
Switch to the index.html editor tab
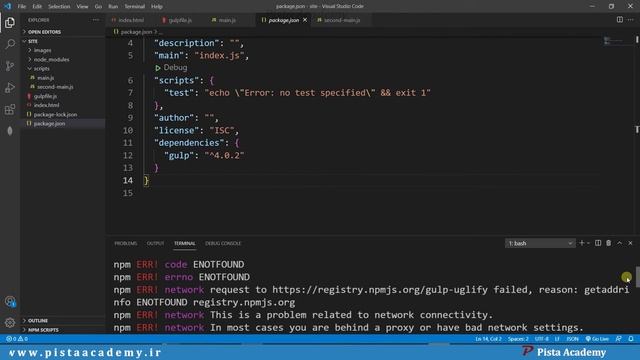click(x=130, y=20)
